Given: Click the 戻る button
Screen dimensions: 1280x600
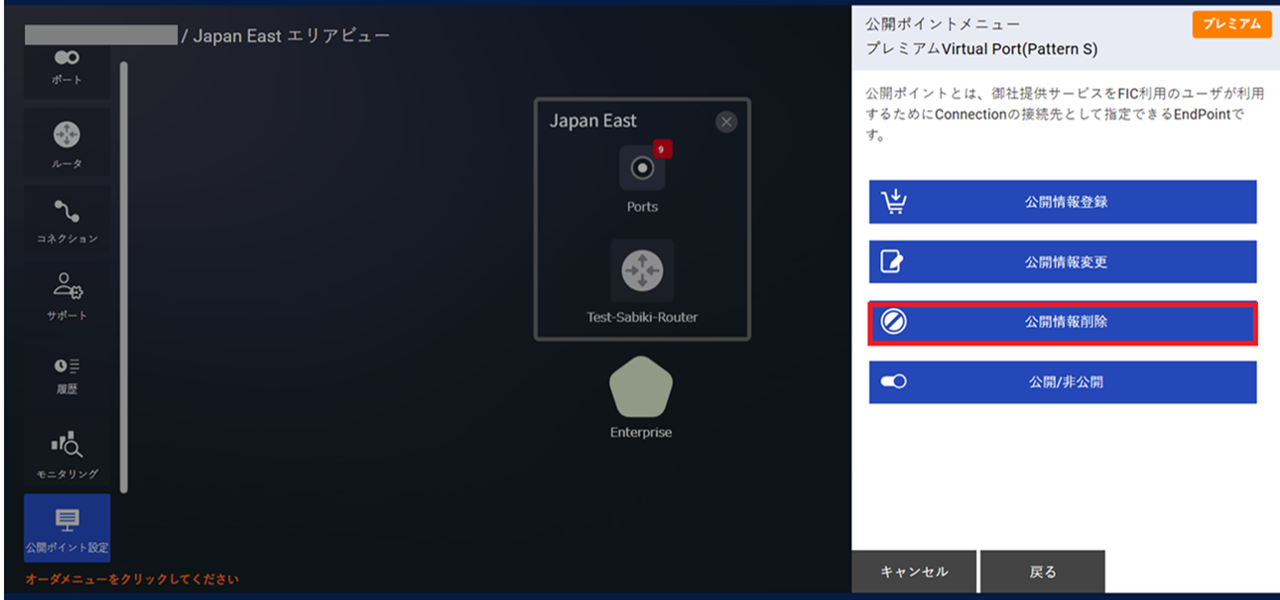Looking at the screenshot, I should point(1043,571).
